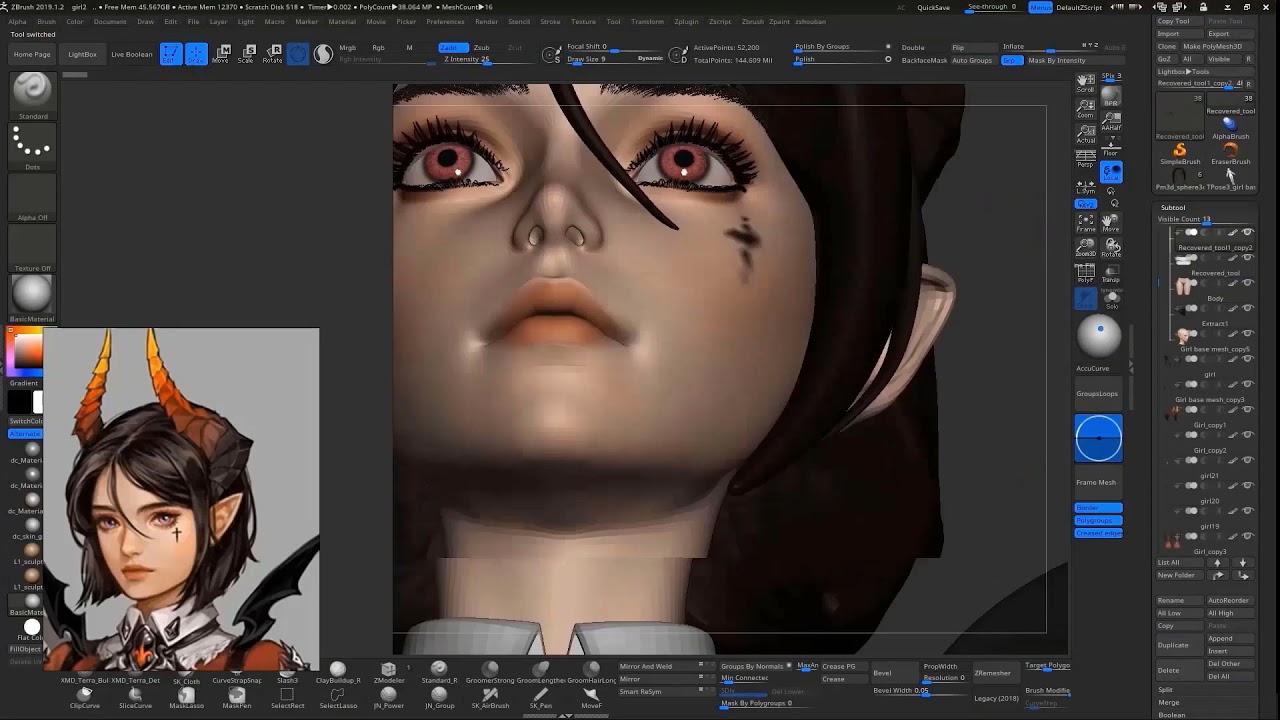Toggle Transp transparency mode
The image size is (1280, 720).
tap(1111, 273)
